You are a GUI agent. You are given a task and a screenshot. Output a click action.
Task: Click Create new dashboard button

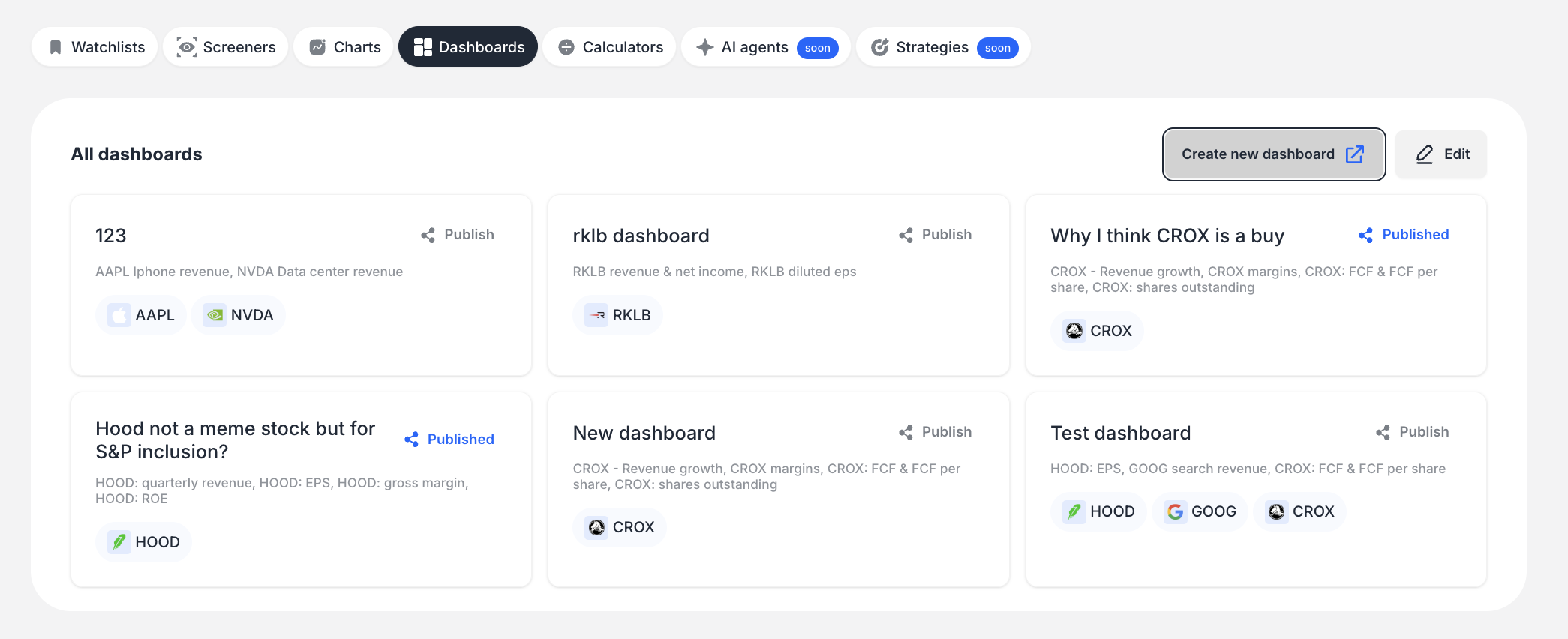tap(1274, 154)
